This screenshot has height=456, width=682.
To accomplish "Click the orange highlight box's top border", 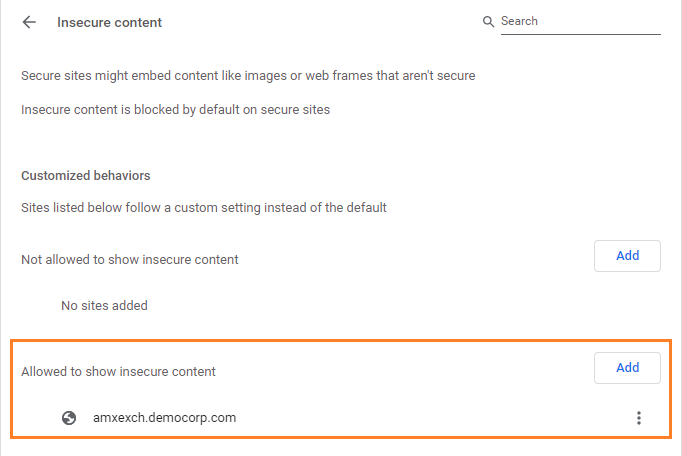I will [x=340, y=339].
